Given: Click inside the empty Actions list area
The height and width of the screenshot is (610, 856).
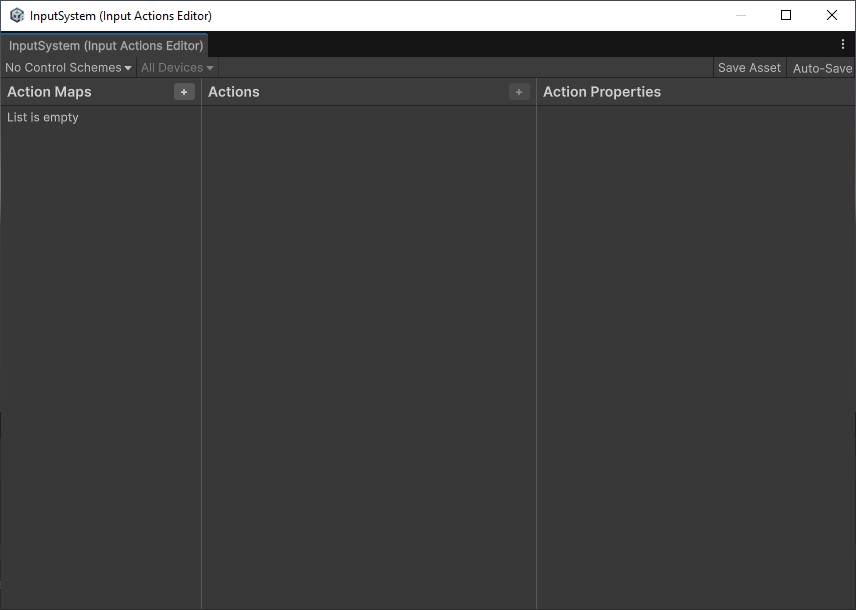Looking at the screenshot, I should tap(368, 350).
